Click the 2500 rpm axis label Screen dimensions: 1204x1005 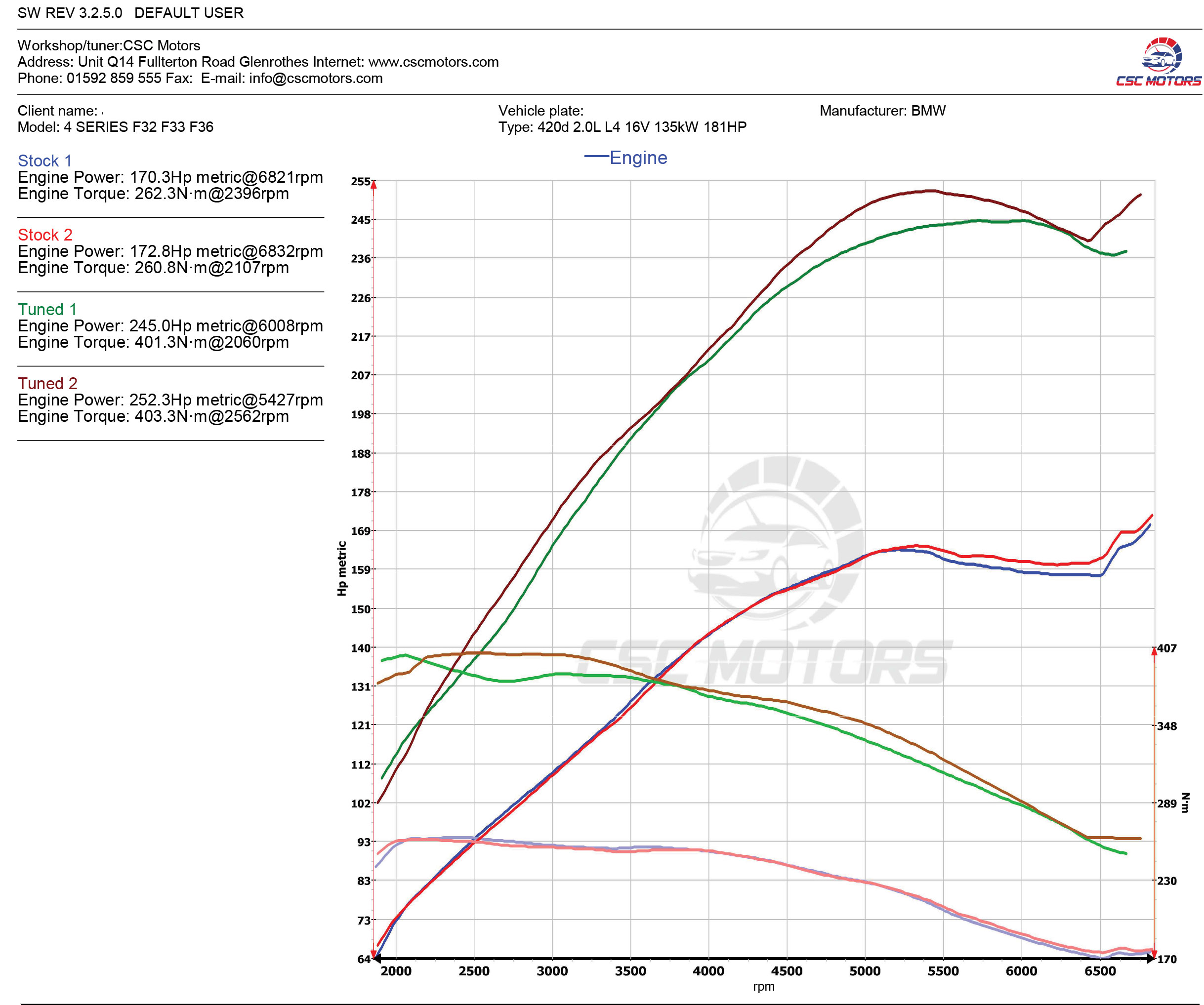point(474,970)
